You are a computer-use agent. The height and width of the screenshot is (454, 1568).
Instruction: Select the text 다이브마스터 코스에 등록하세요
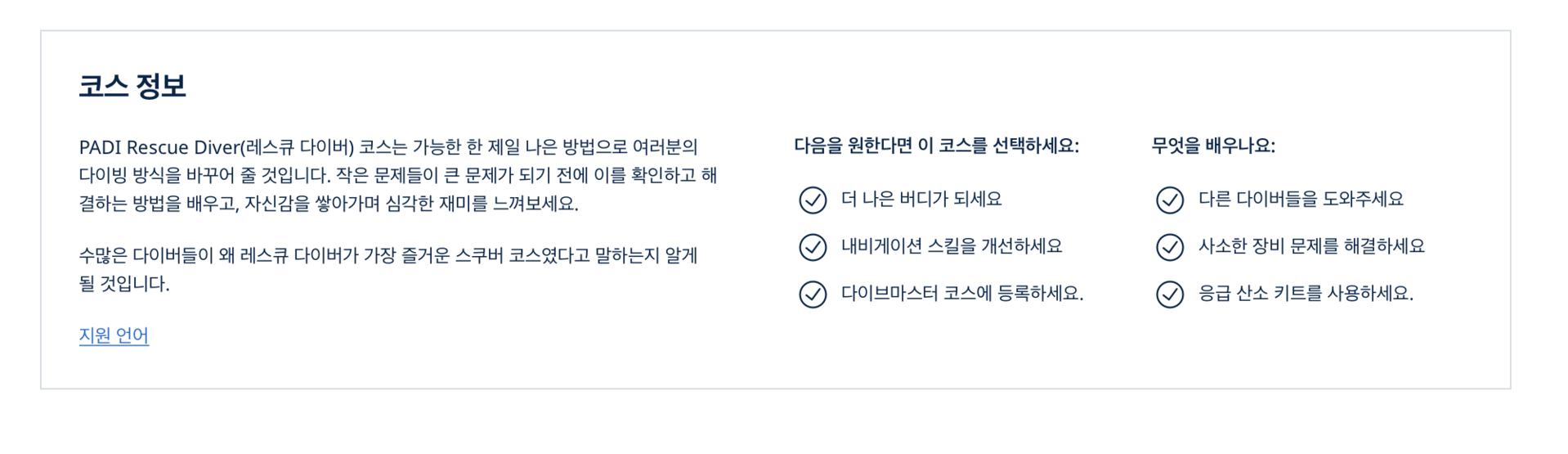pos(962,293)
